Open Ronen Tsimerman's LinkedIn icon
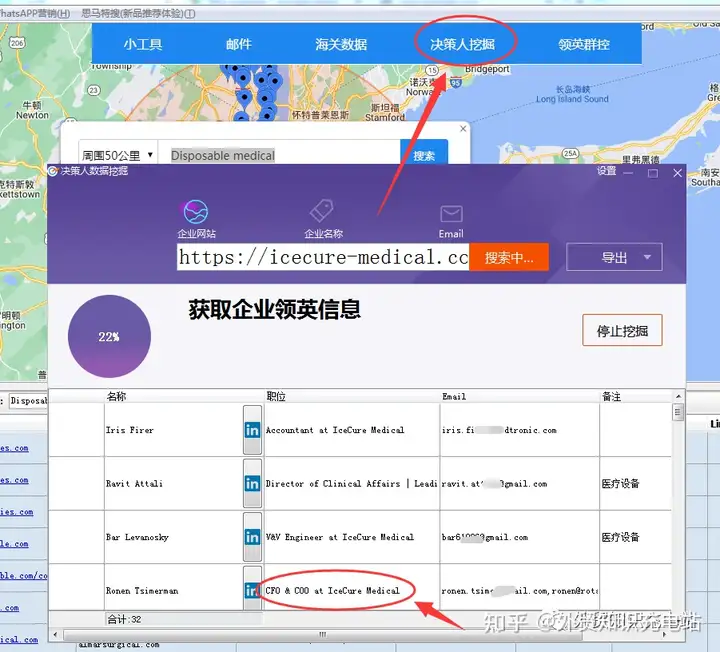Image resolution: width=720 pixels, height=652 pixels. tap(252, 589)
